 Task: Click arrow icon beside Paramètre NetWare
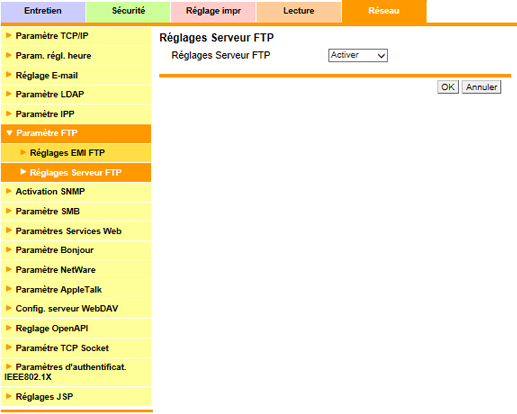tap(9, 269)
